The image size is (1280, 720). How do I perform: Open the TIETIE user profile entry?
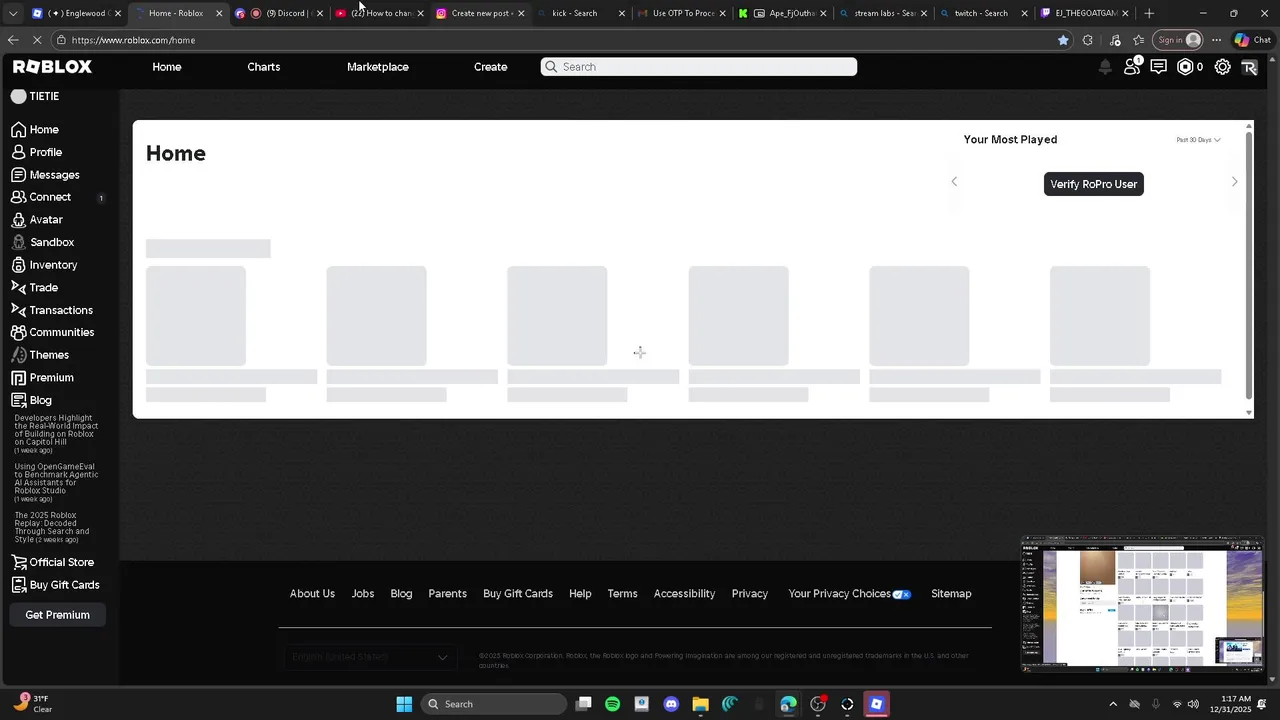click(x=36, y=97)
